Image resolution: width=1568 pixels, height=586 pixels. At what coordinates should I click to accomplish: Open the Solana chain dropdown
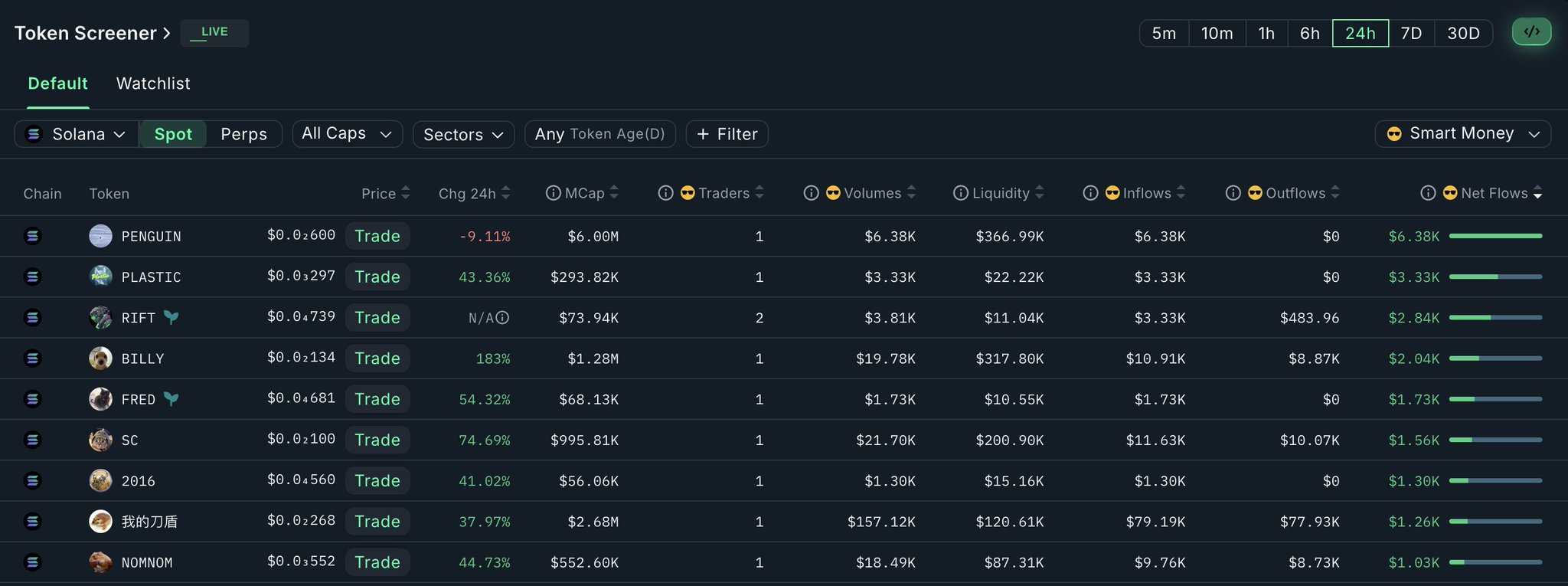point(76,134)
